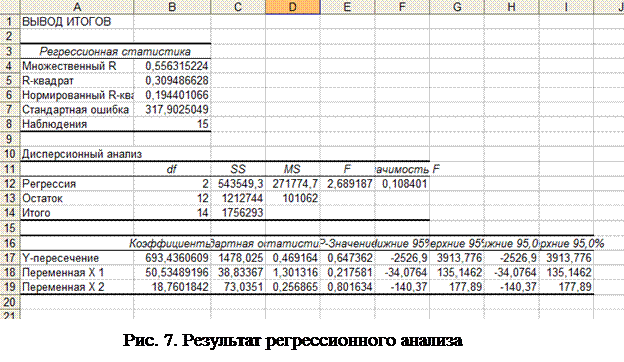Click 'Остаток' row label
Viewport: 624px width, 362px height.
[x=77, y=198]
